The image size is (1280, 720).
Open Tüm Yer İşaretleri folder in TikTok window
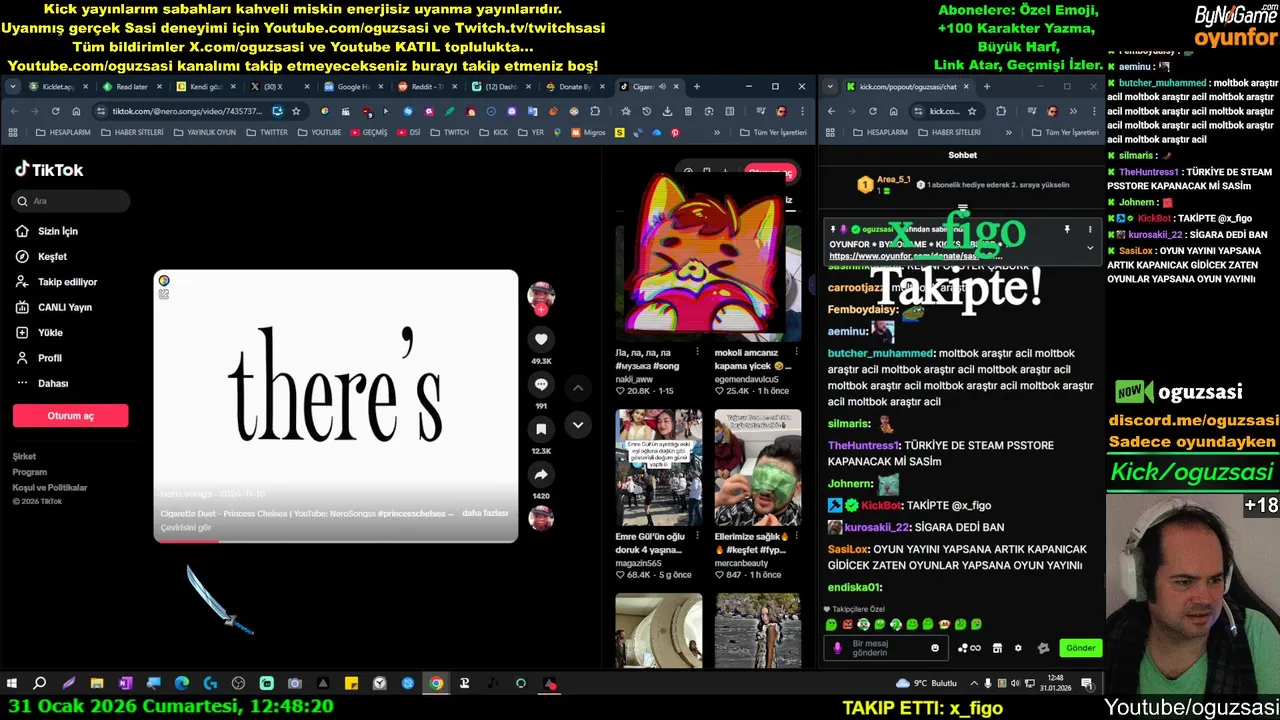click(773, 132)
